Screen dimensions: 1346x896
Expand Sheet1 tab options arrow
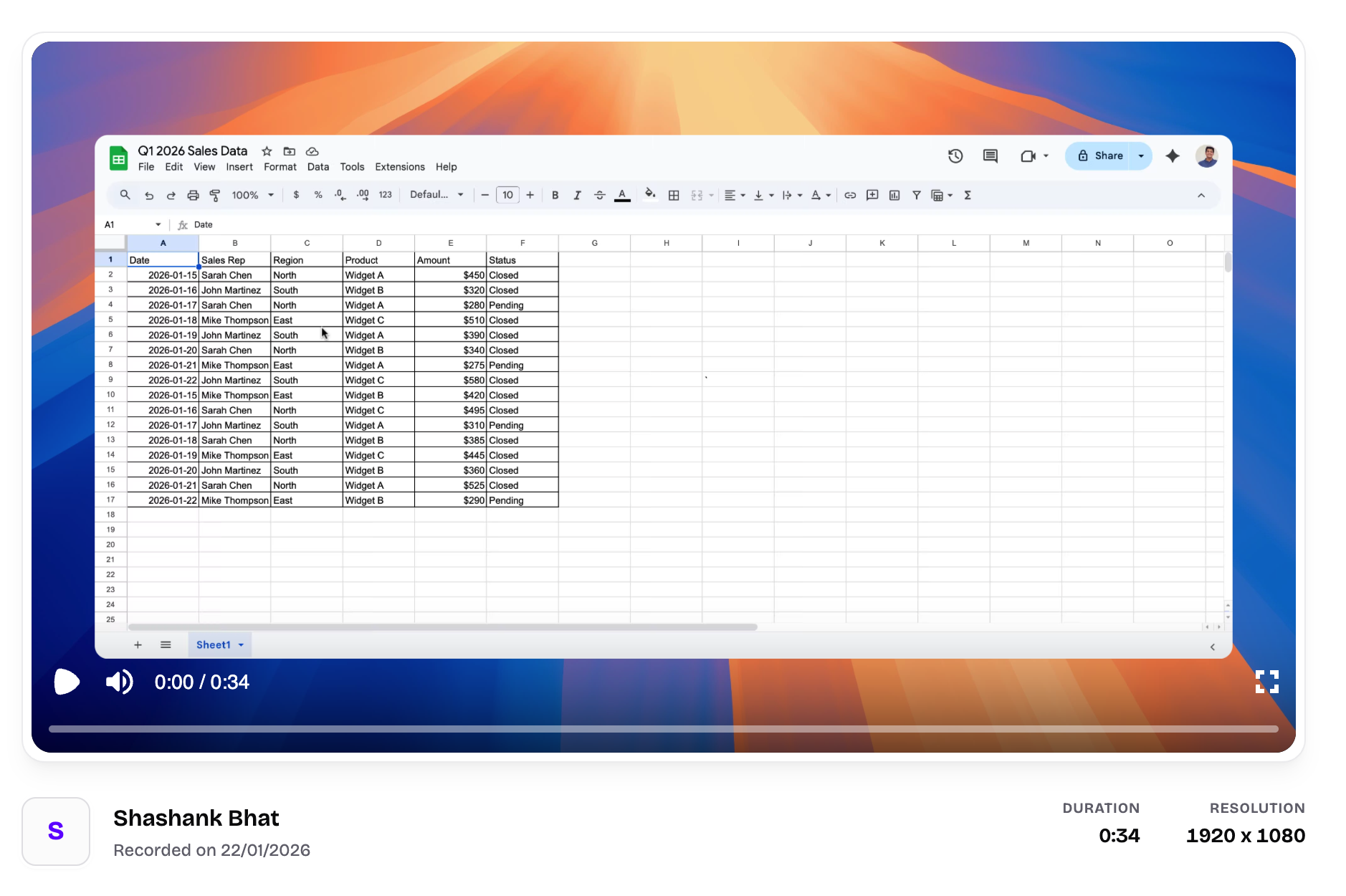point(242,645)
